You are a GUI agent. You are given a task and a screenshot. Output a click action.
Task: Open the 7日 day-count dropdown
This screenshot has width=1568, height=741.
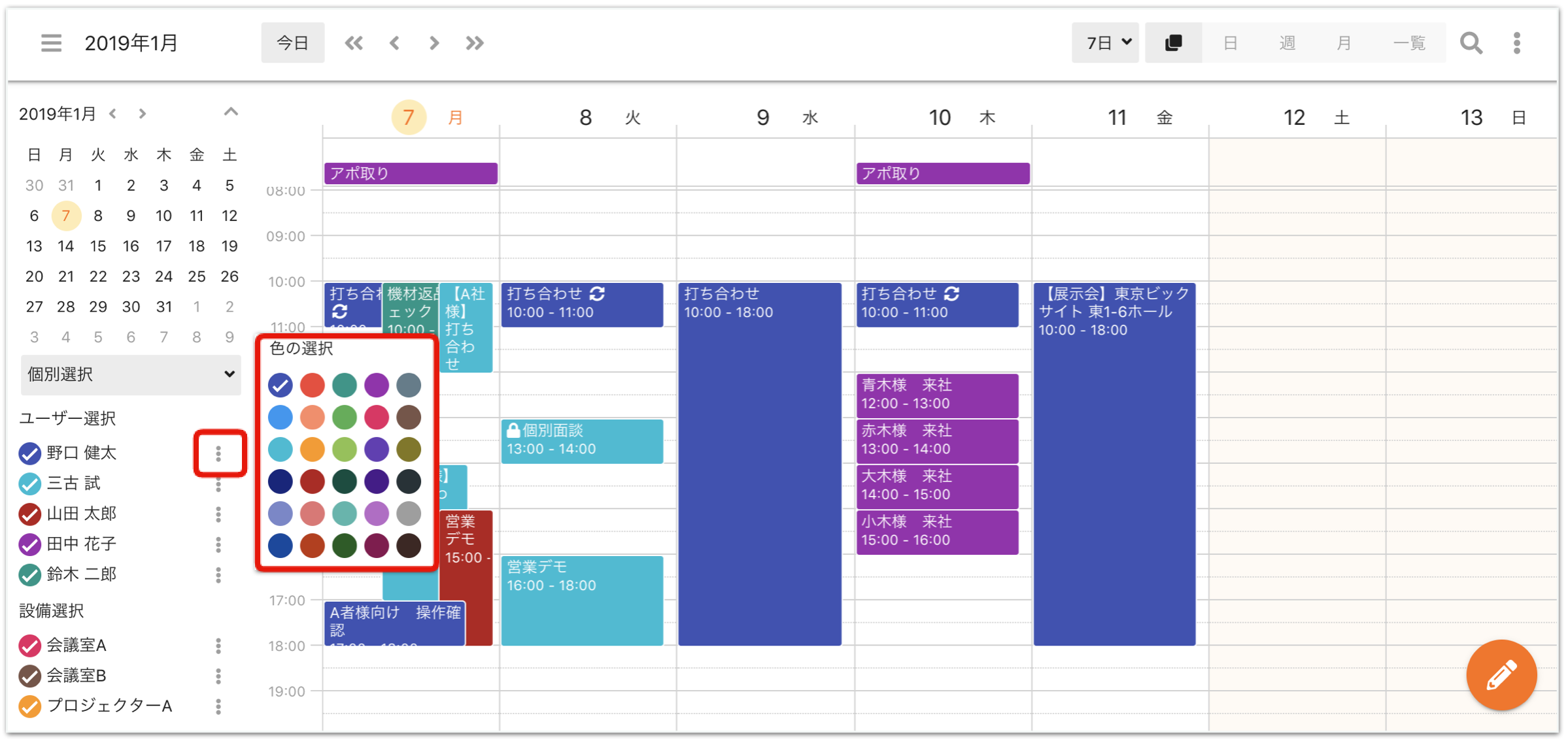click(x=1105, y=43)
